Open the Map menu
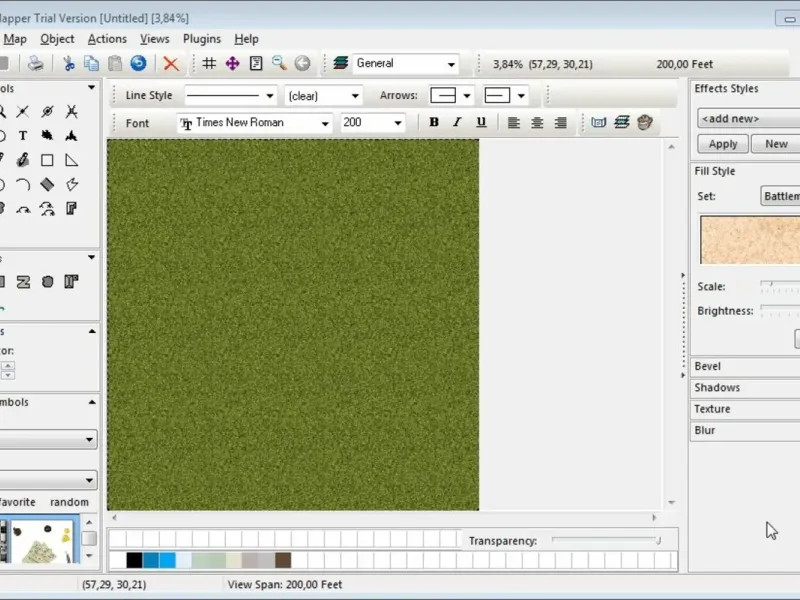Image resolution: width=800 pixels, height=600 pixels. click(x=15, y=39)
